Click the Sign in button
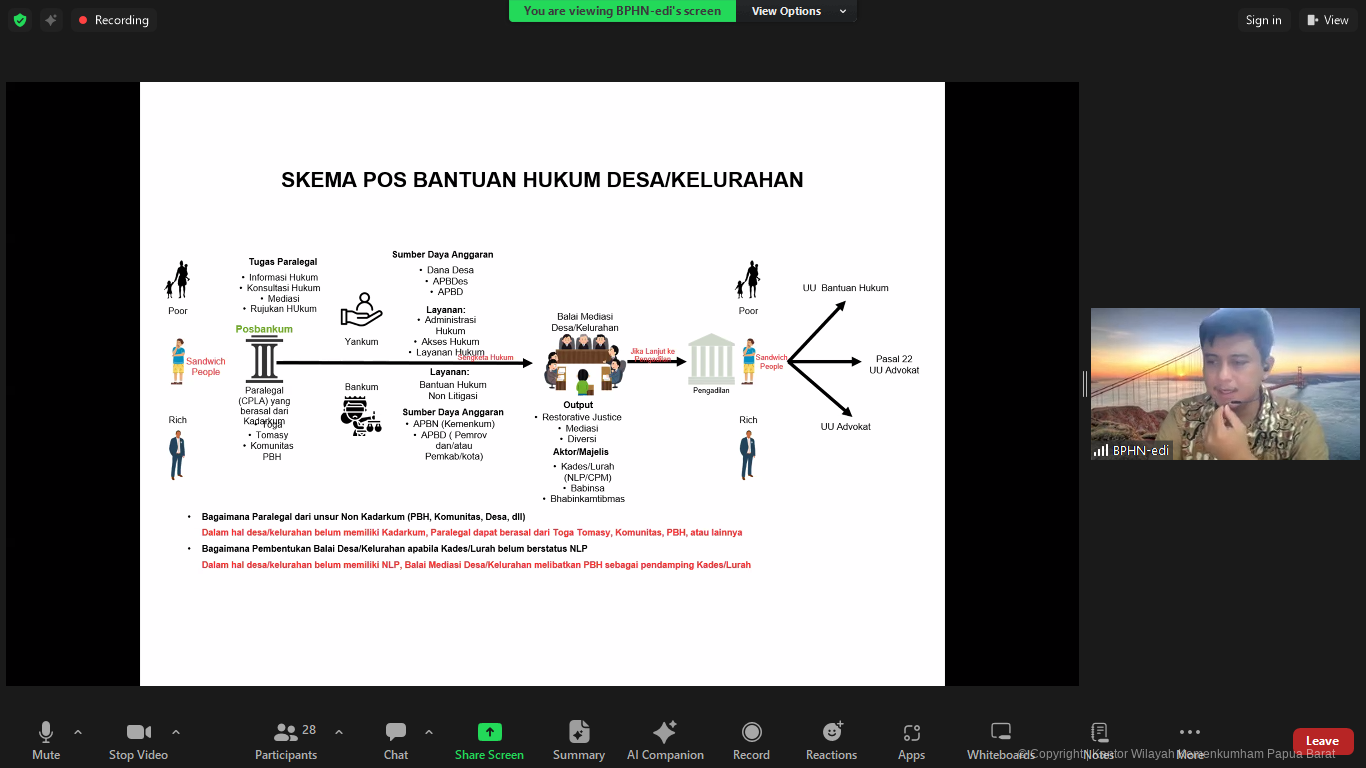1366x768 pixels. 1264,19
